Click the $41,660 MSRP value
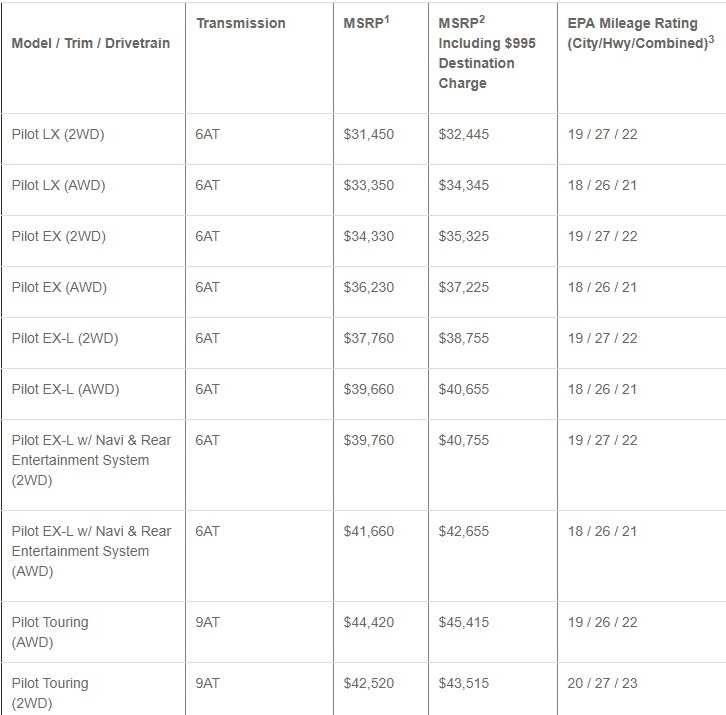726x715 pixels. click(368, 531)
